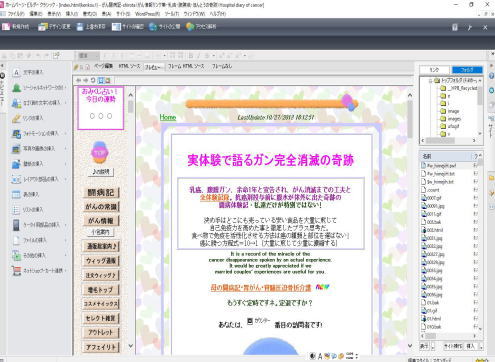Select the image folder in tree
495x362 pixels.
[x=450, y=111]
